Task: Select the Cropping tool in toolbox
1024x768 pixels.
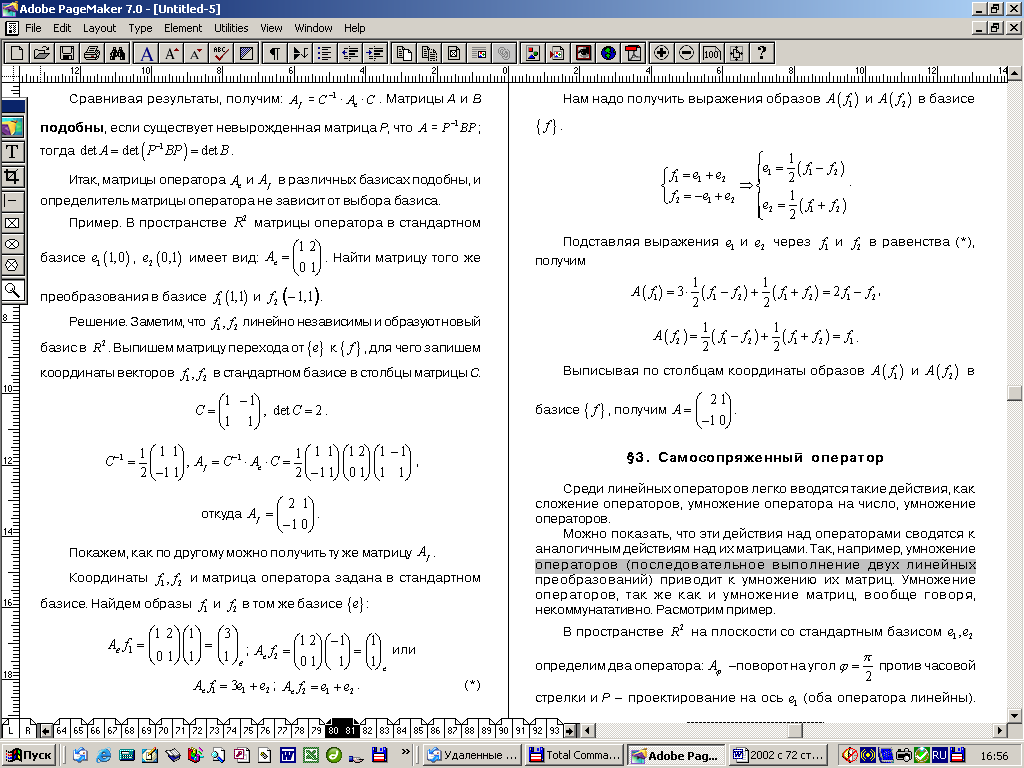Action: (12, 176)
